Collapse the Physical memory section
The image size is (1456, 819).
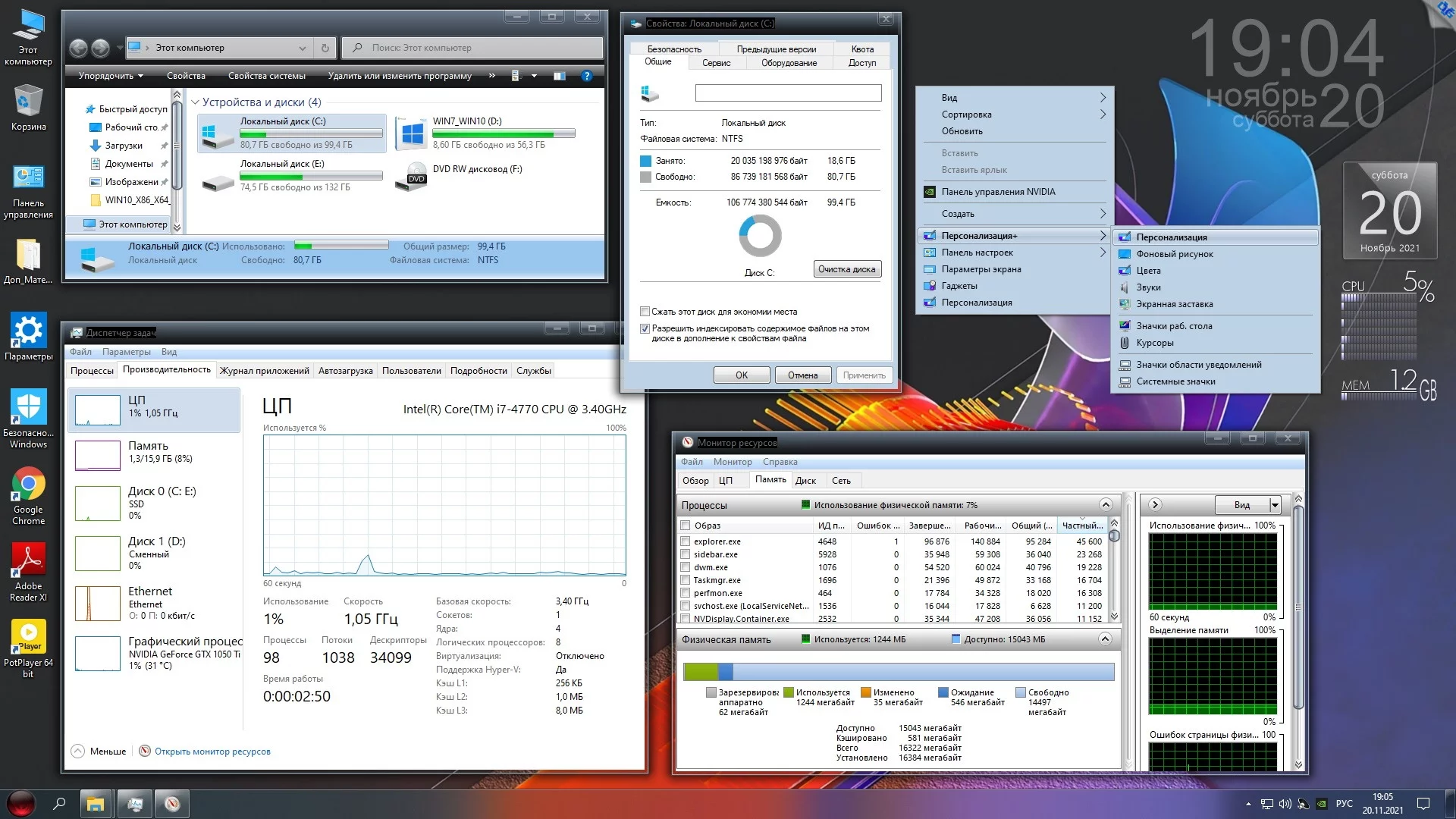1105,639
